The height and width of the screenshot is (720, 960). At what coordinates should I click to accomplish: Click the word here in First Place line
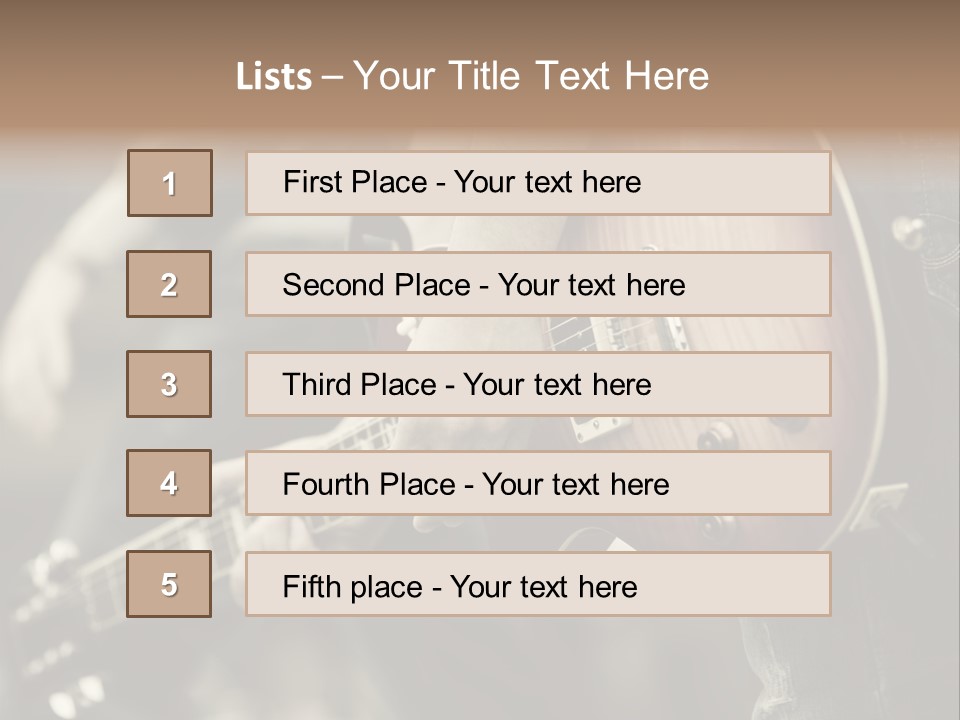pyautogui.click(x=608, y=182)
